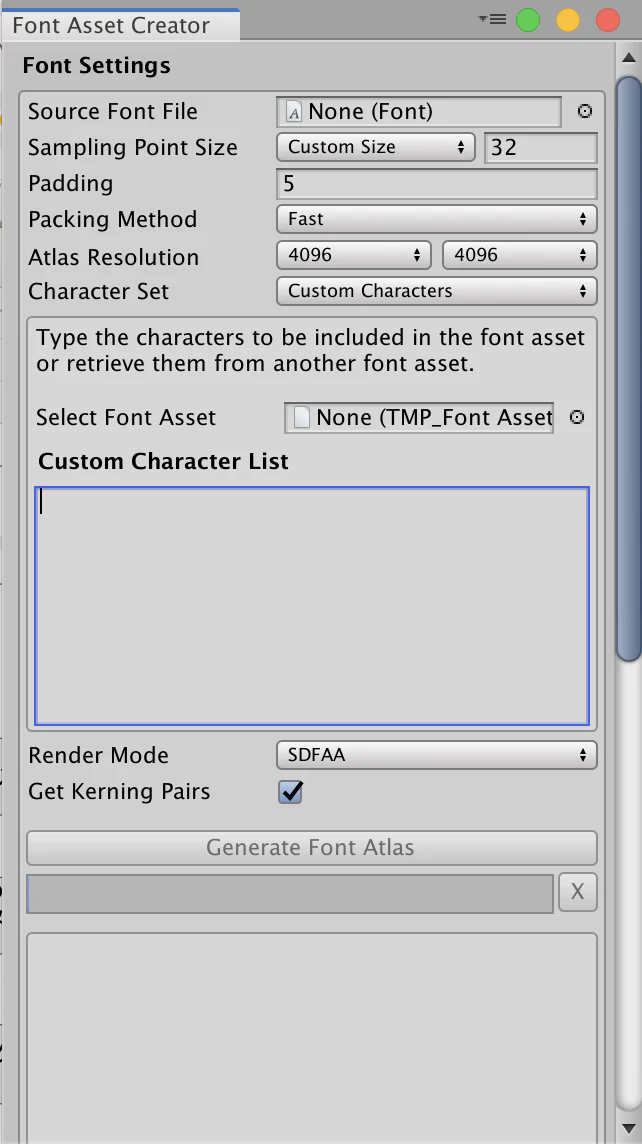Image resolution: width=642 pixels, height=1144 pixels.
Task: Click the vertical scrollbar thumb
Action: 628,368
